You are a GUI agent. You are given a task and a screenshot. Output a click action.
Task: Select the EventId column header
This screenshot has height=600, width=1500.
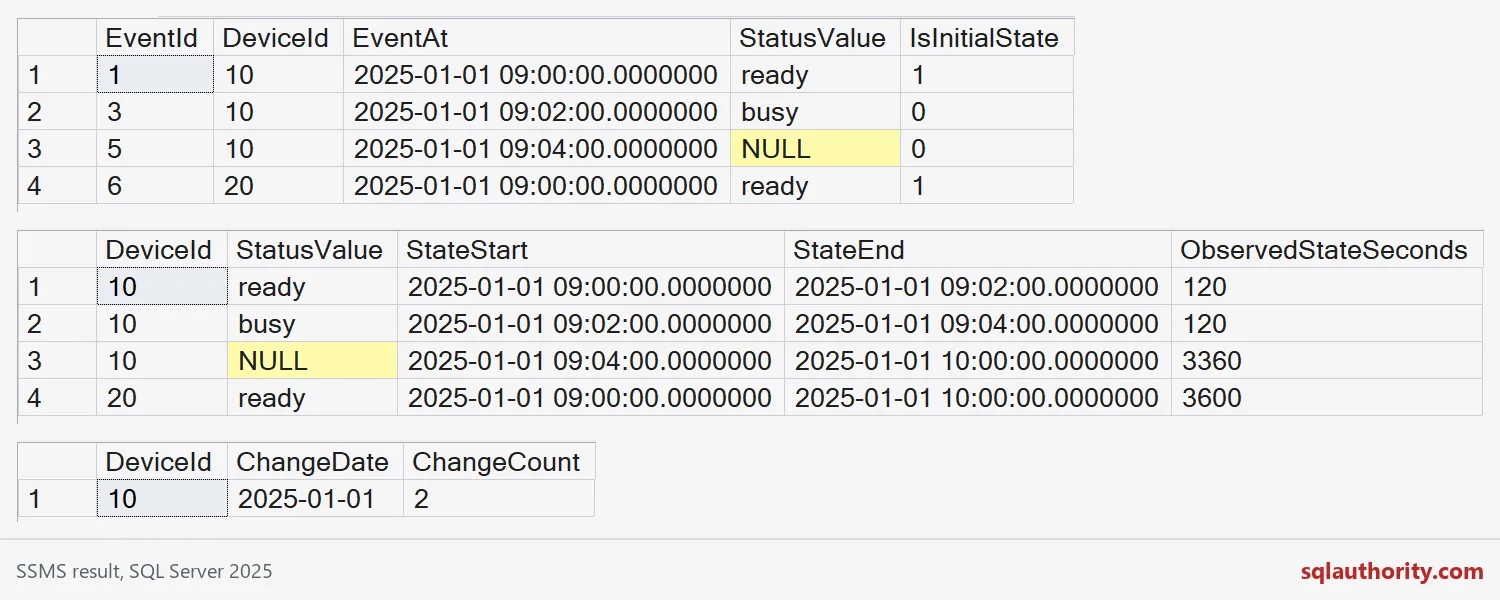155,38
